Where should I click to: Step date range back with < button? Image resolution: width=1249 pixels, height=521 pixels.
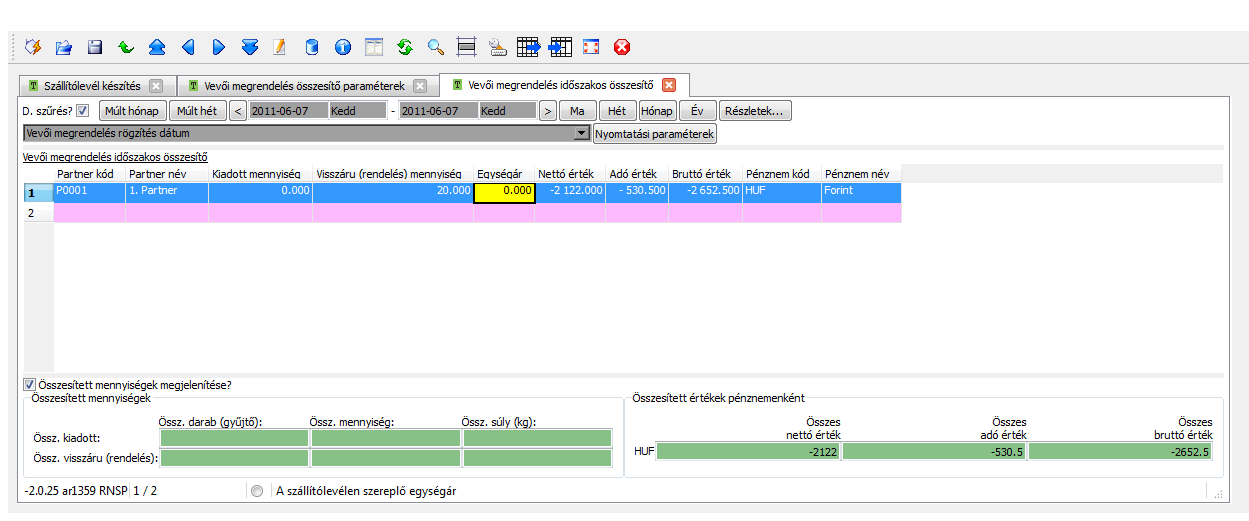point(238,111)
